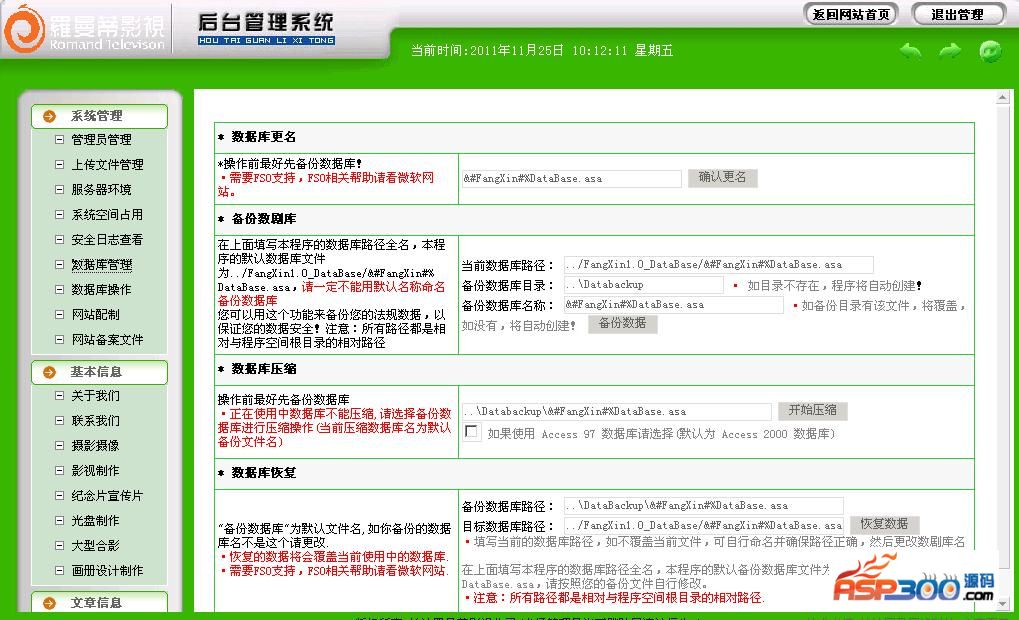The width and height of the screenshot is (1019, 620).
Task: Open 网站配制 in the sidebar
Action: (x=96, y=315)
